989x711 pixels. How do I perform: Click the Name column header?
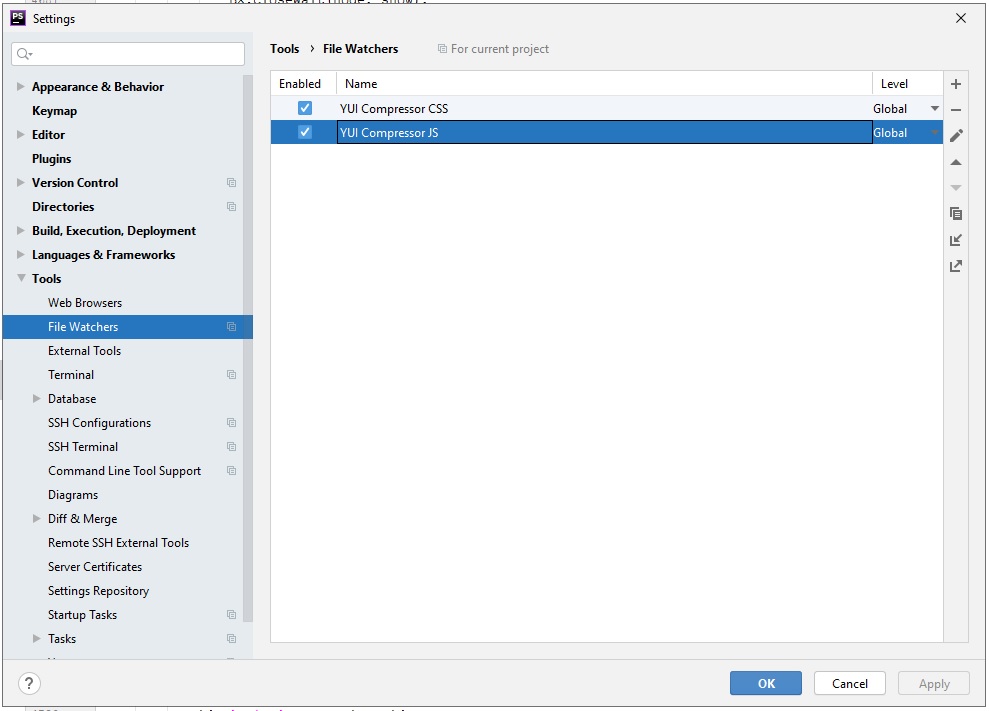pyautogui.click(x=604, y=83)
